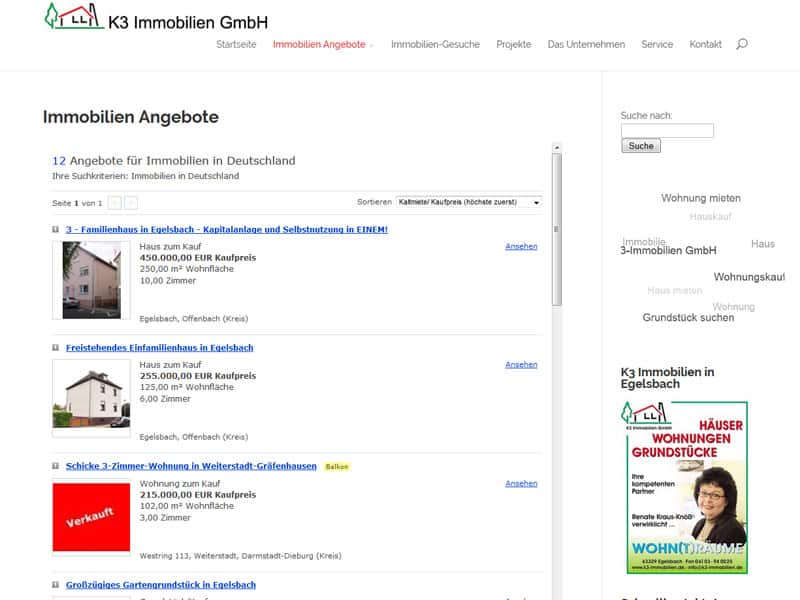Click the small icon beside 3-Familienhaus listing title
Image resolution: width=800 pixels, height=600 pixels.
point(56,230)
